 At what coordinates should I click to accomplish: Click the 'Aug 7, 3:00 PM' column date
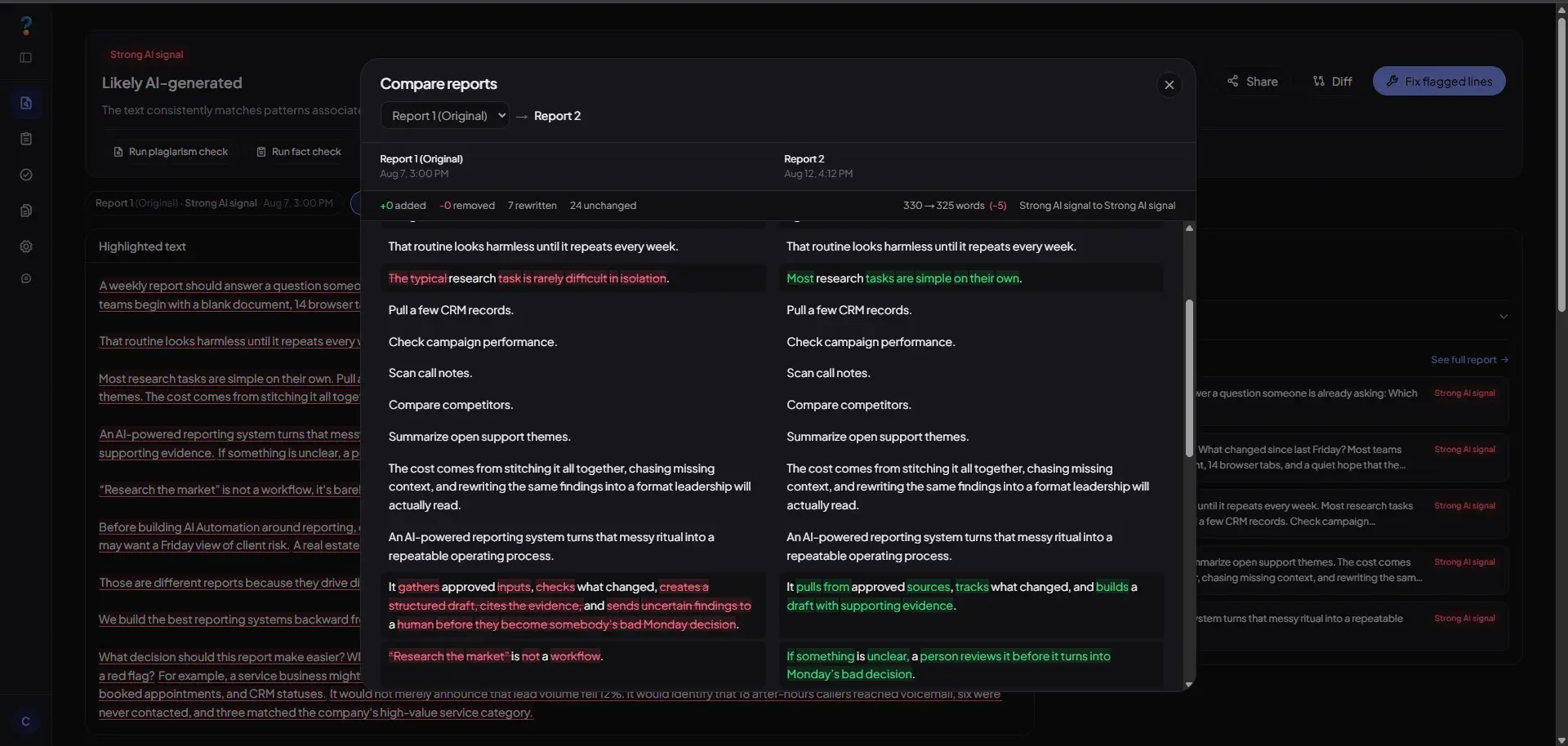(x=414, y=174)
